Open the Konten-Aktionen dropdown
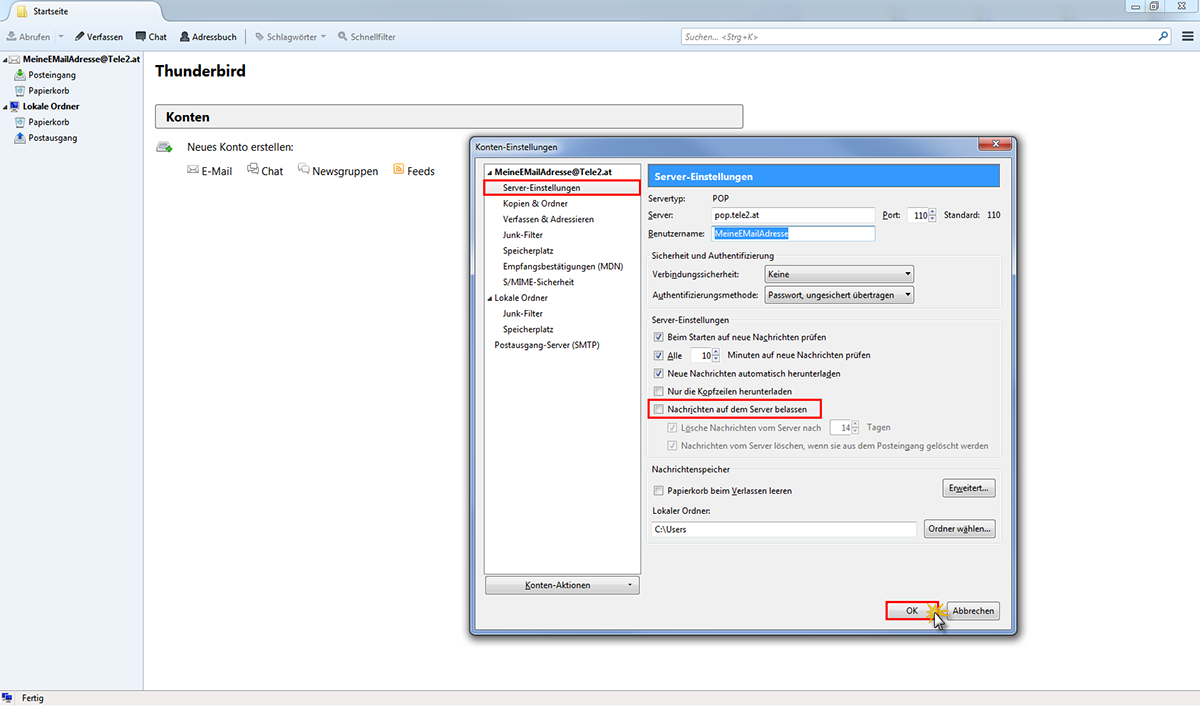Image resolution: width=1200 pixels, height=706 pixels. (562, 585)
